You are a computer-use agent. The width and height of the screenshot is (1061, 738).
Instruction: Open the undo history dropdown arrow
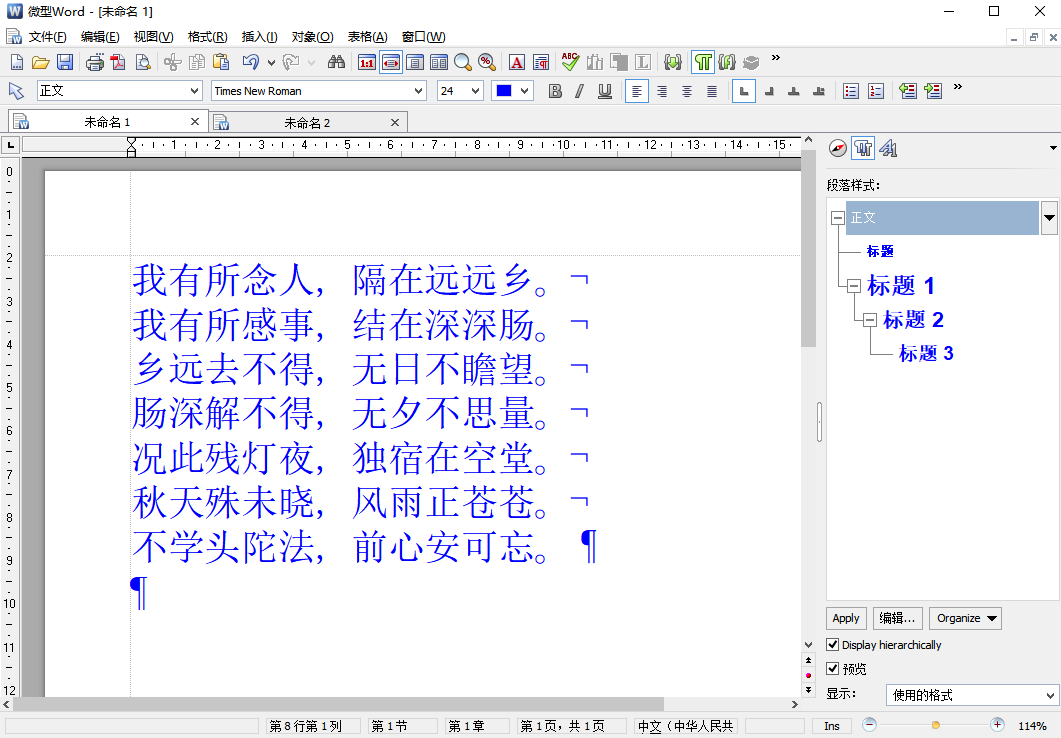click(x=271, y=63)
